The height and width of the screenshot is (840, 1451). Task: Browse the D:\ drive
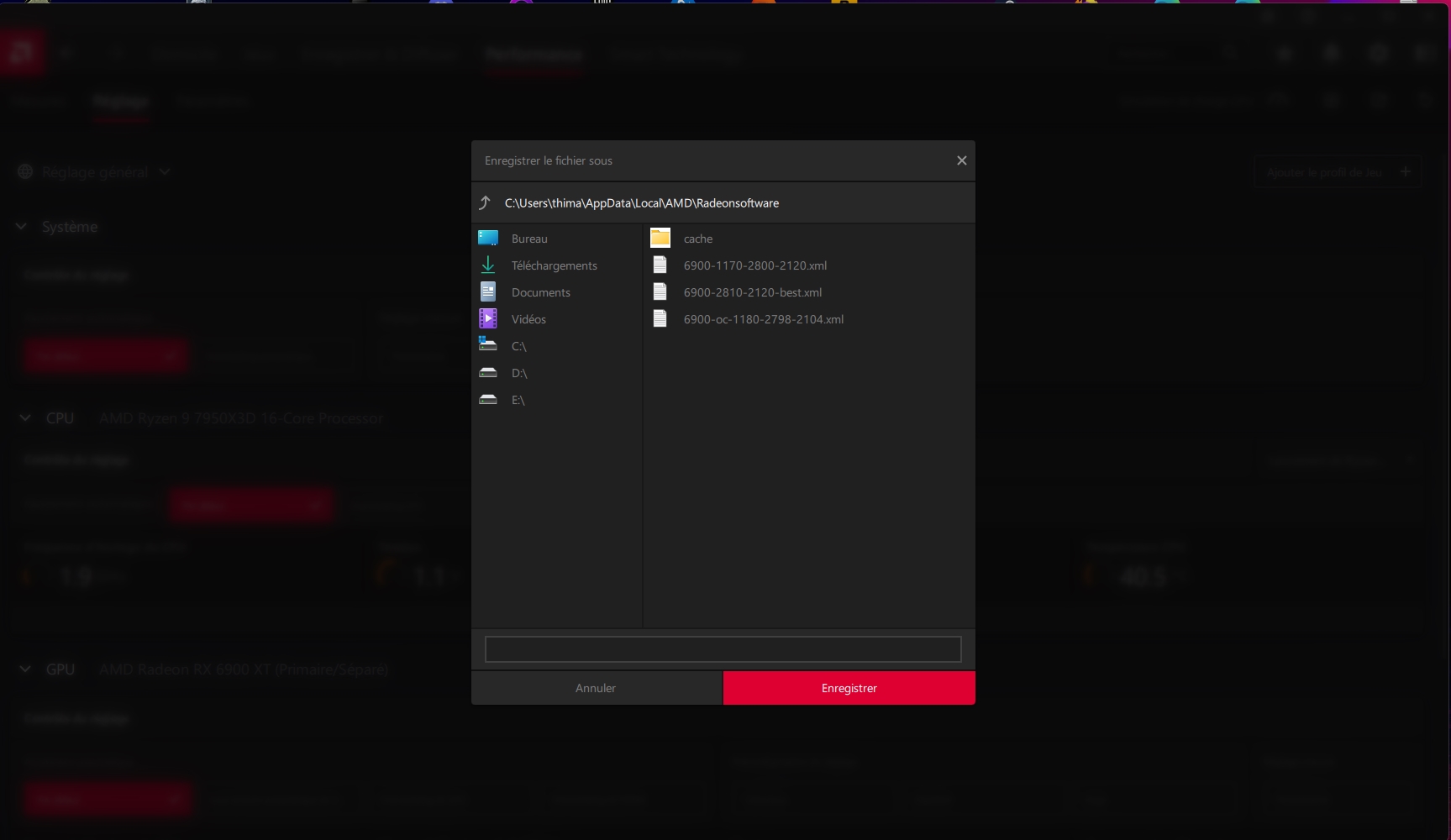pos(518,373)
